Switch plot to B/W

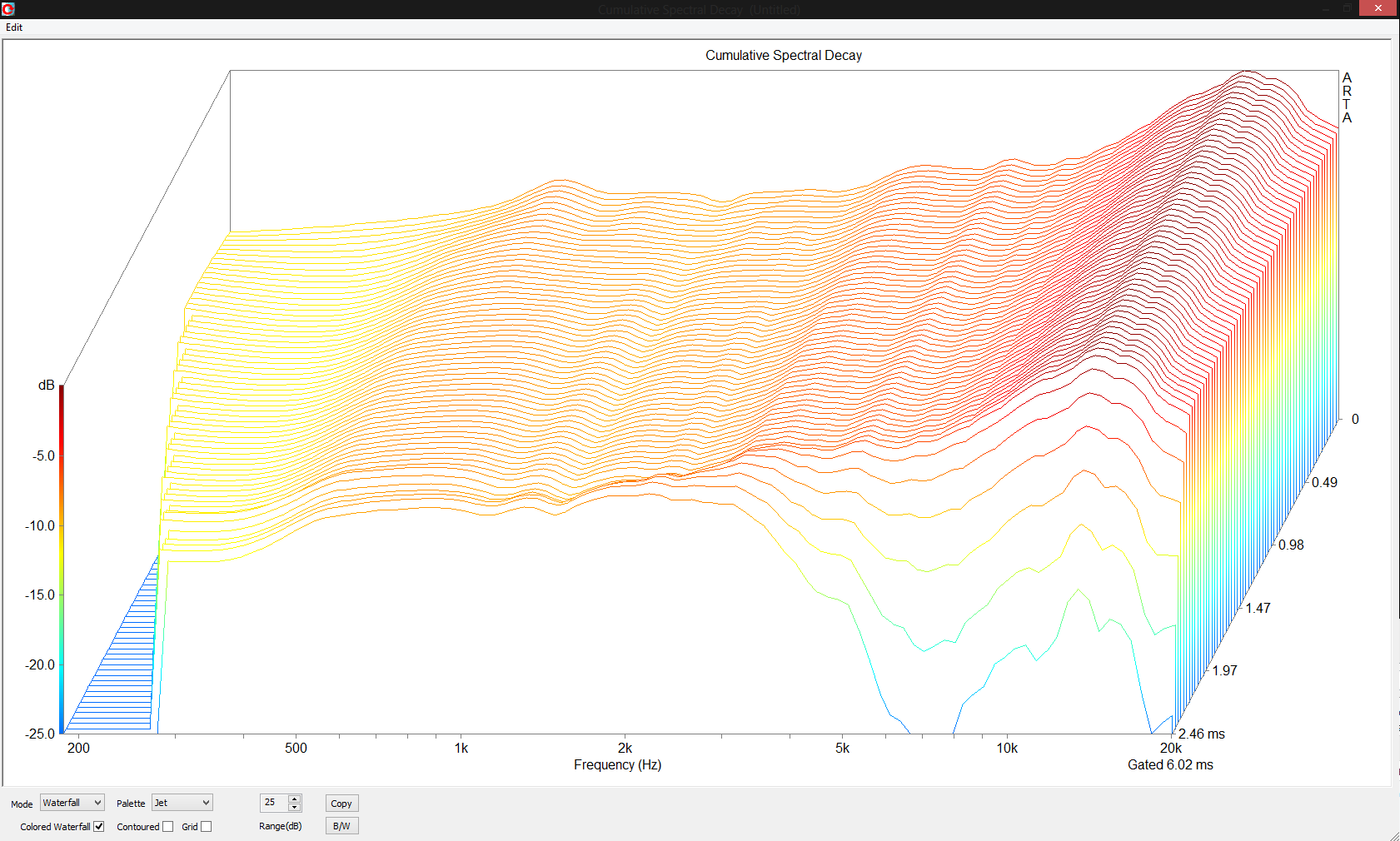coord(341,826)
